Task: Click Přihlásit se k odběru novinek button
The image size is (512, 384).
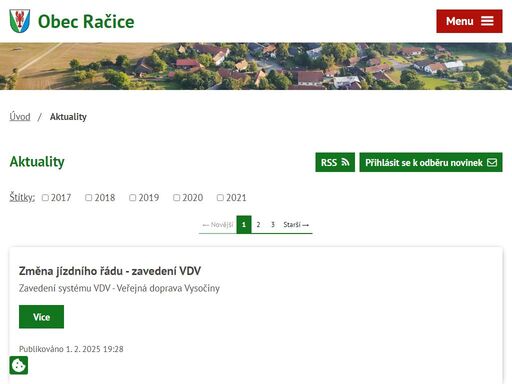Action: (x=431, y=162)
